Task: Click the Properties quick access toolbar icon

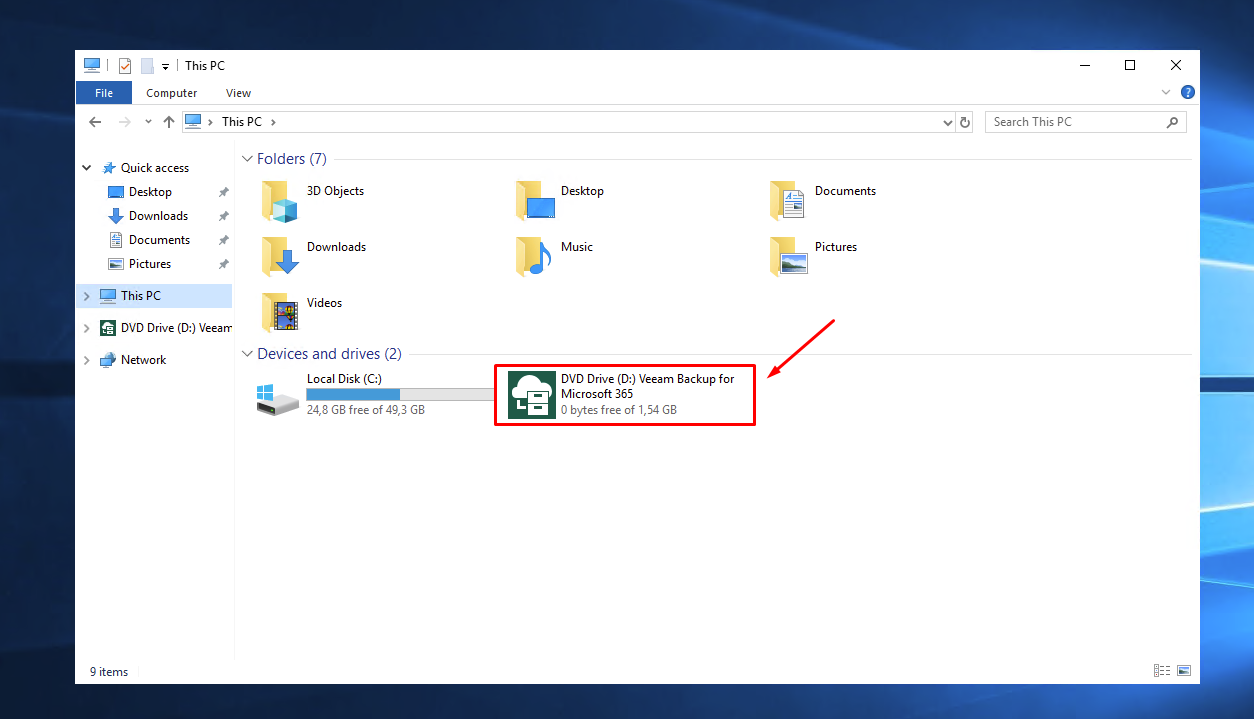Action: tap(125, 66)
